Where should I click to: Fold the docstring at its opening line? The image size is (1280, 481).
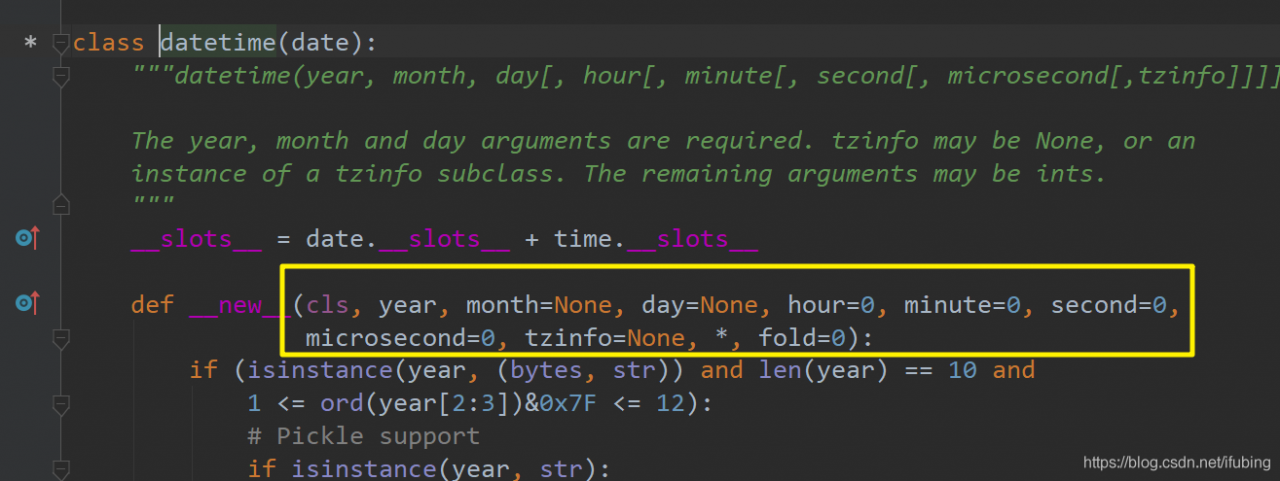point(61,76)
